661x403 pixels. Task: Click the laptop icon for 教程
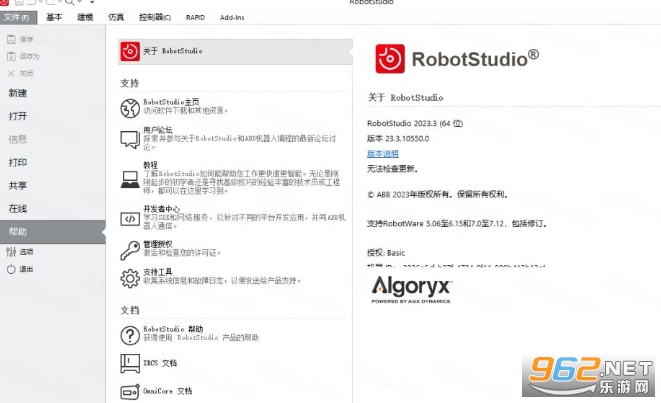tap(130, 180)
